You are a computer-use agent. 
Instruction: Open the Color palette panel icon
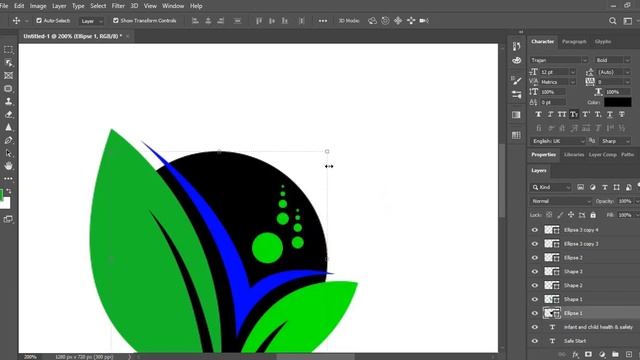(516, 60)
